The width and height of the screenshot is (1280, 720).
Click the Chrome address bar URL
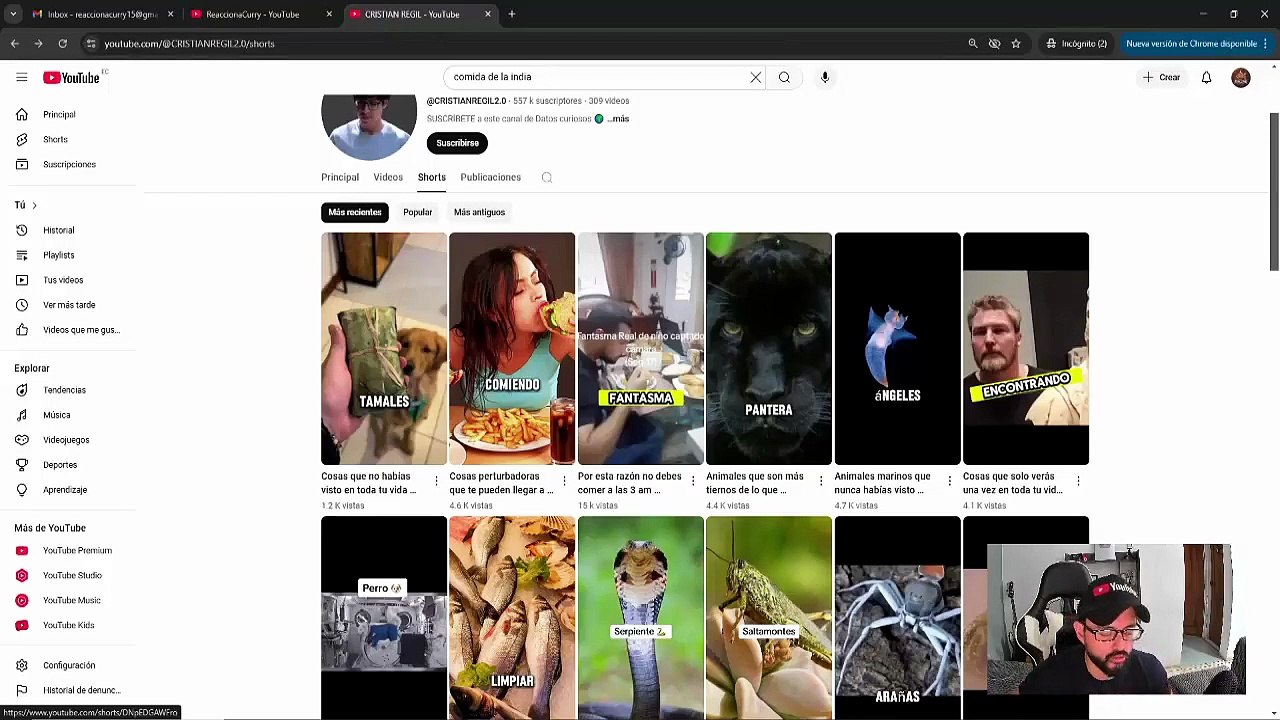(189, 43)
